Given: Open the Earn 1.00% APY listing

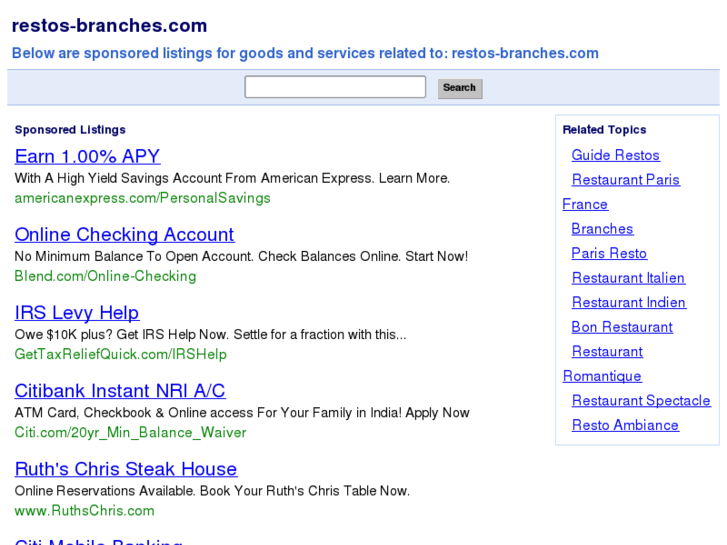Looking at the screenshot, I should (87, 156).
